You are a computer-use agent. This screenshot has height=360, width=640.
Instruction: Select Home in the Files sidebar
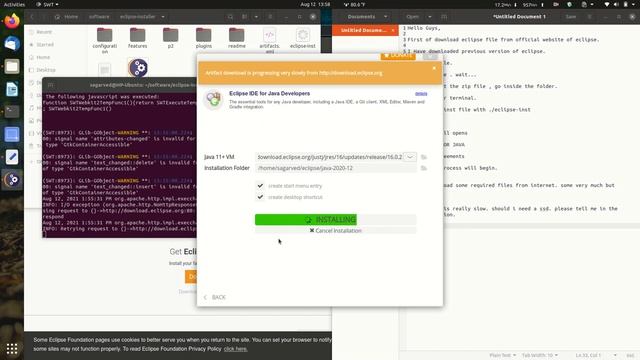(43, 57)
